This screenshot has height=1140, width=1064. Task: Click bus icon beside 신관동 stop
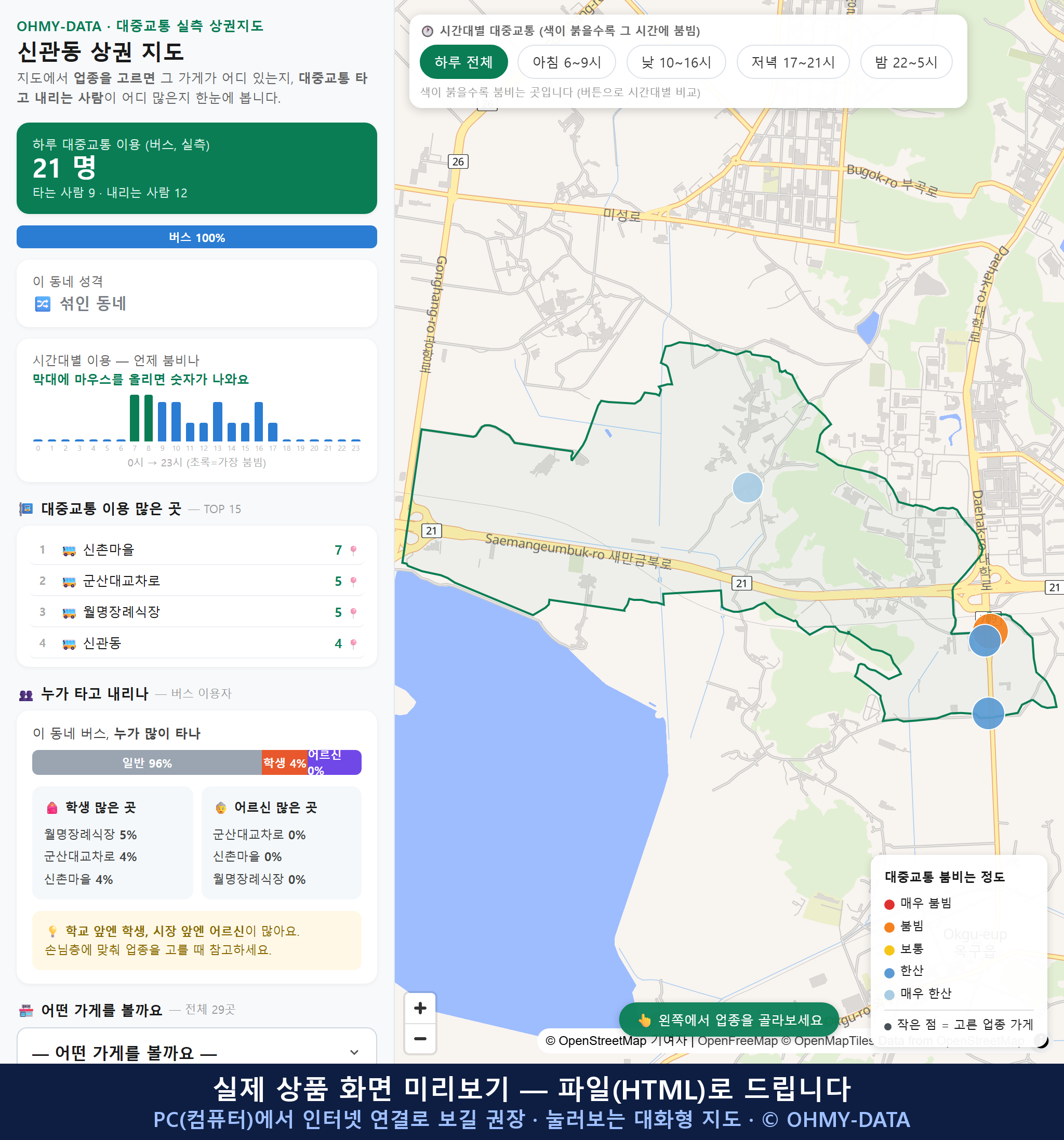click(69, 644)
